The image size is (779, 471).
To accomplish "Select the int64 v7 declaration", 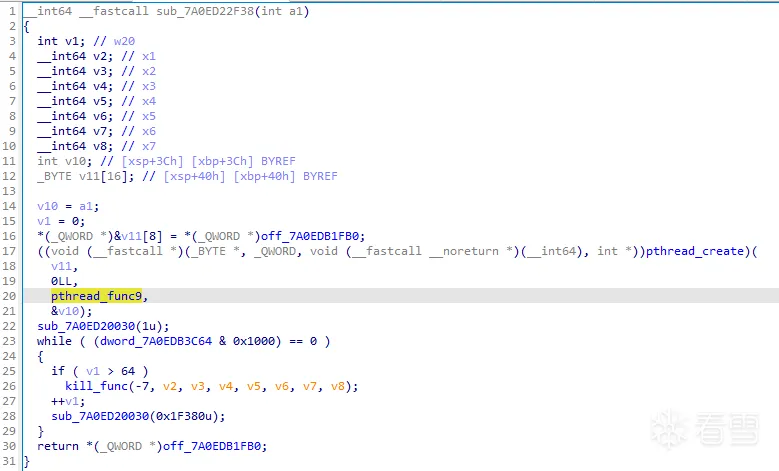I will pyautogui.click(x=75, y=131).
